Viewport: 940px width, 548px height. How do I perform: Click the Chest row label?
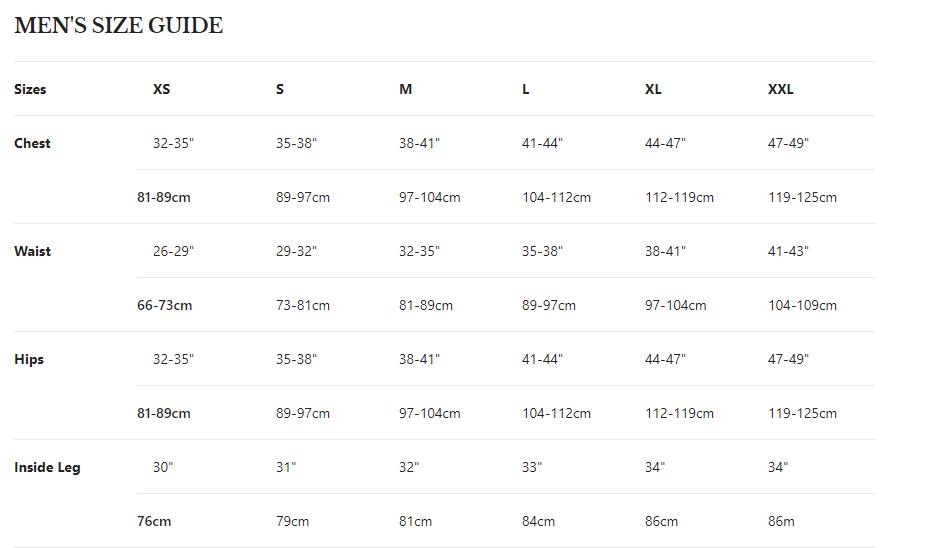[32, 143]
